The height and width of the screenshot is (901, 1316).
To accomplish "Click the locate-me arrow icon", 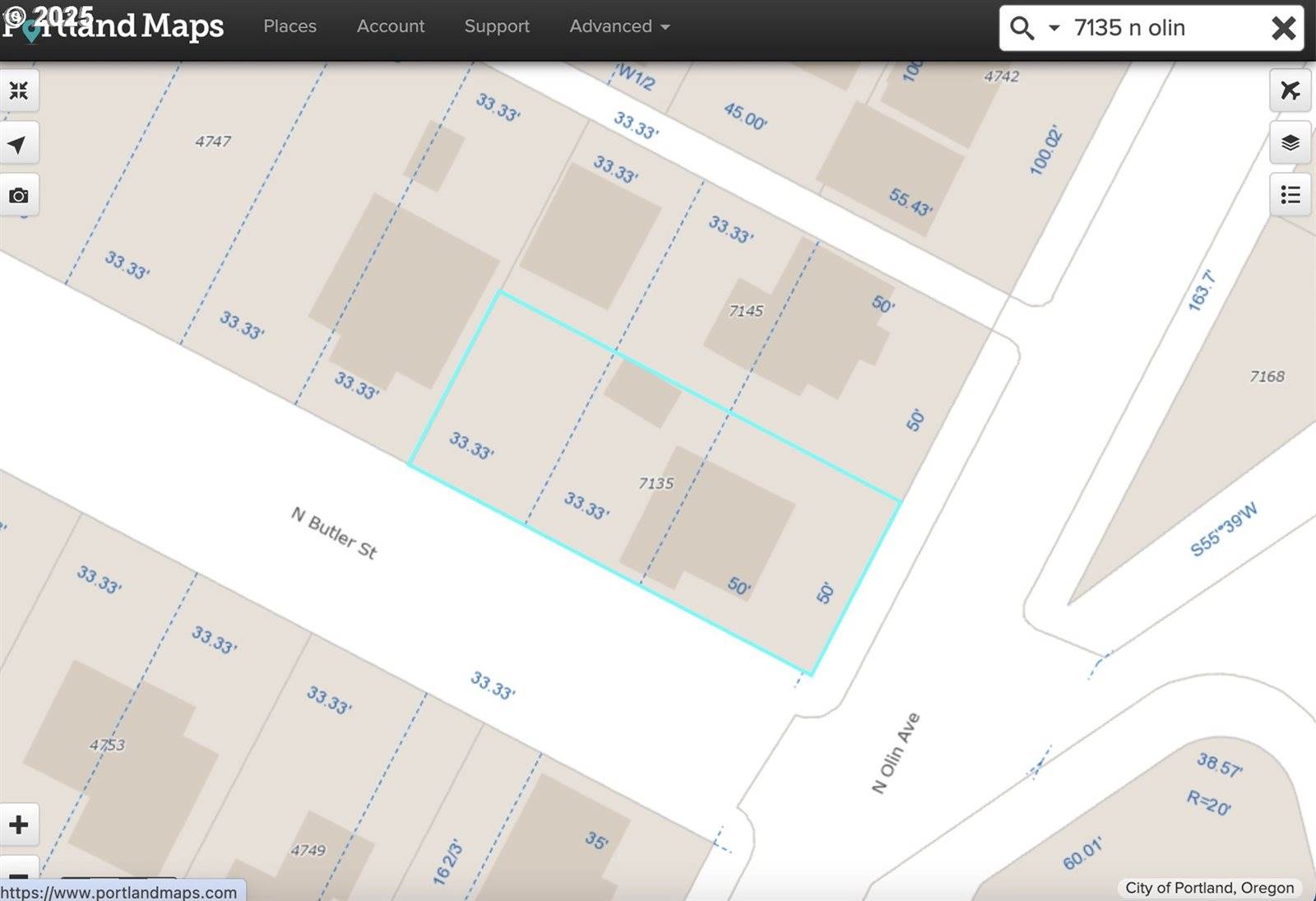I will click(18, 144).
